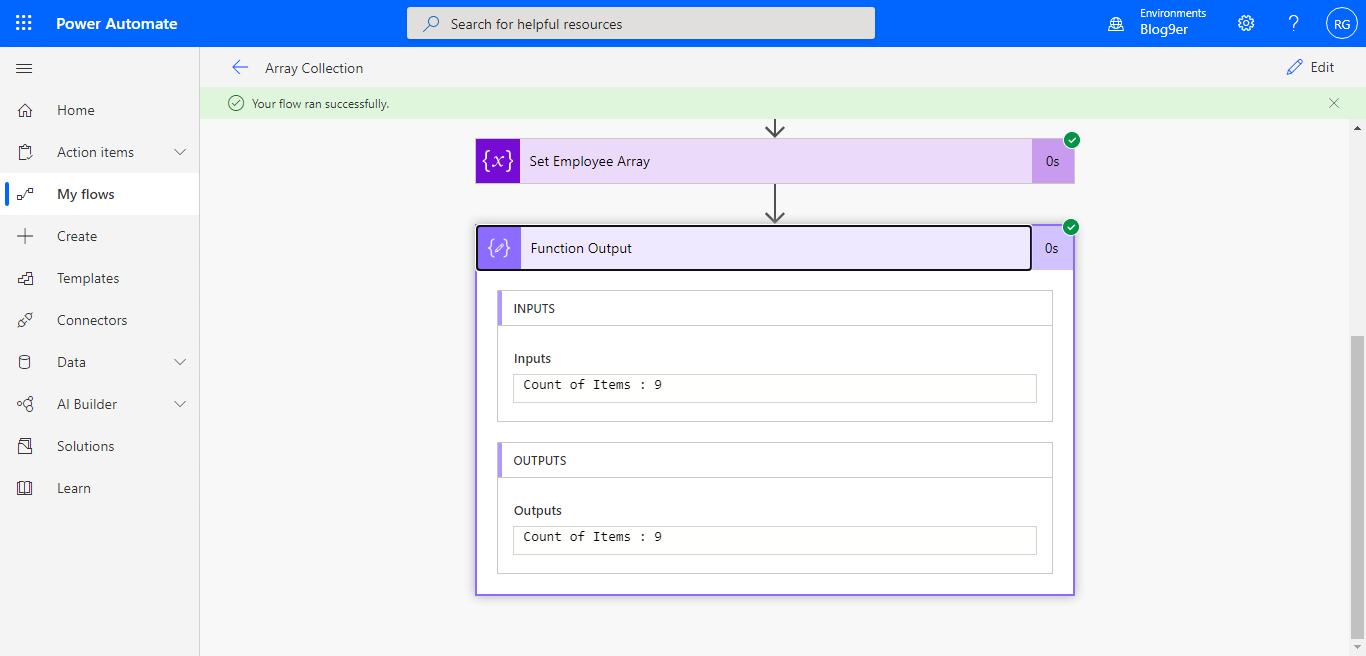Click the scrollbar up arrow
This screenshot has height=656, width=1366.
pyautogui.click(x=1357, y=128)
